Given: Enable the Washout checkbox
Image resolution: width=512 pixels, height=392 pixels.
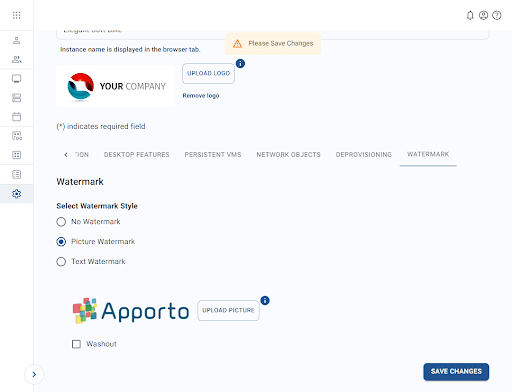Looking at the screenshot, I should [76, 344].
